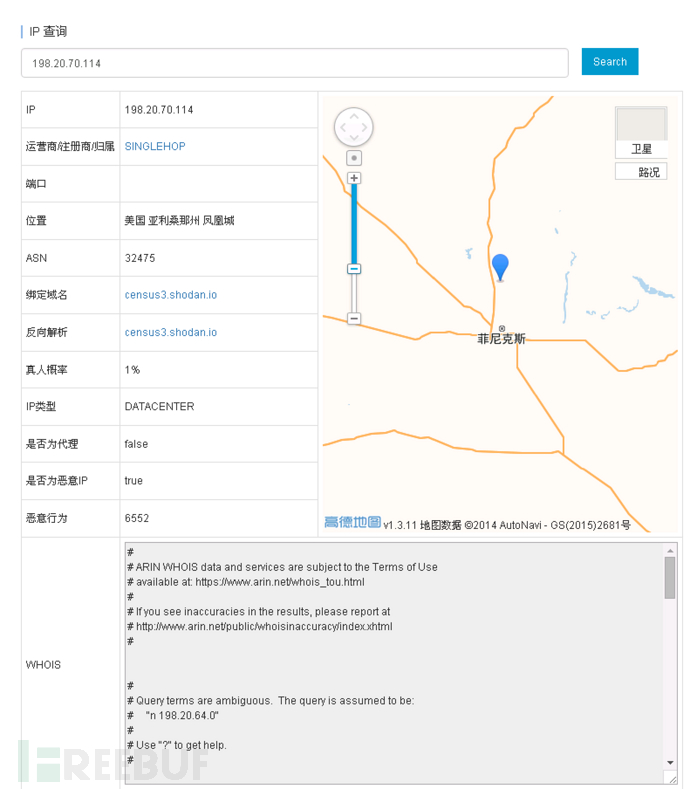Click the blue location pin marker

(500, 267)
